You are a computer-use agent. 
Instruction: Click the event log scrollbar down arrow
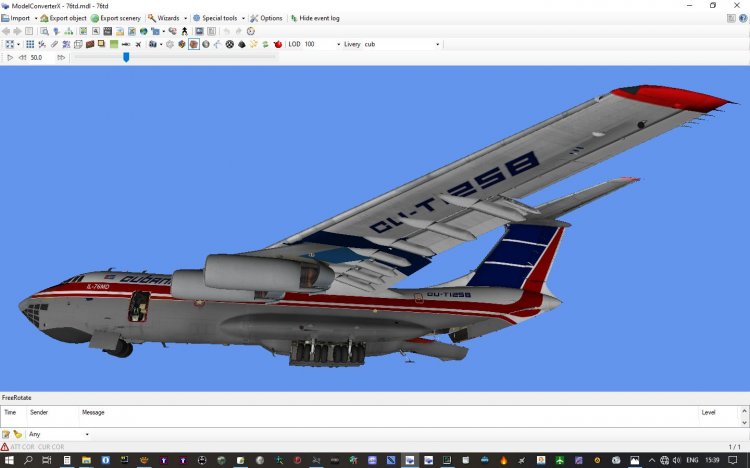(x=744, y=423)
